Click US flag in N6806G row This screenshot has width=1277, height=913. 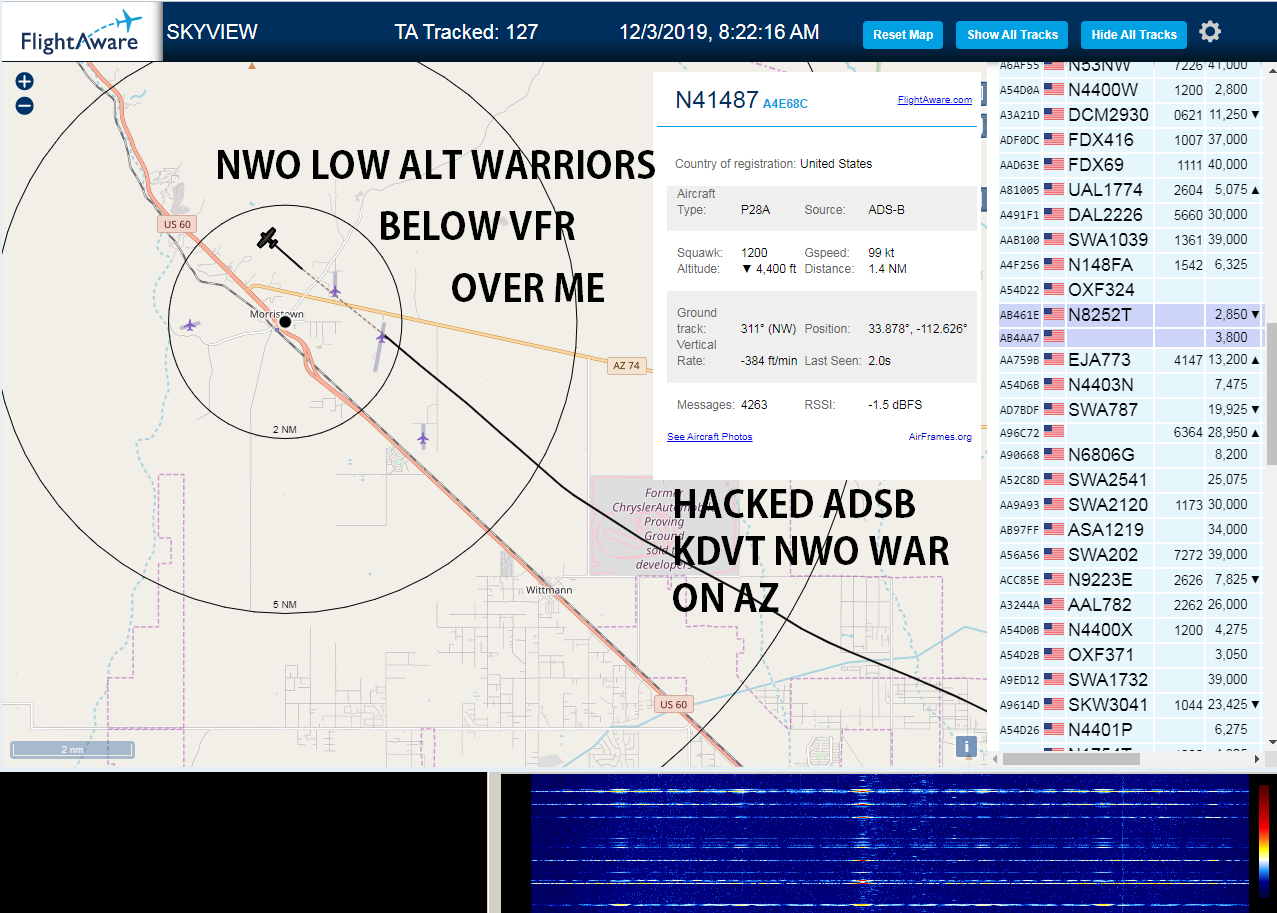pyautogui.click(x=1054, y=455)
